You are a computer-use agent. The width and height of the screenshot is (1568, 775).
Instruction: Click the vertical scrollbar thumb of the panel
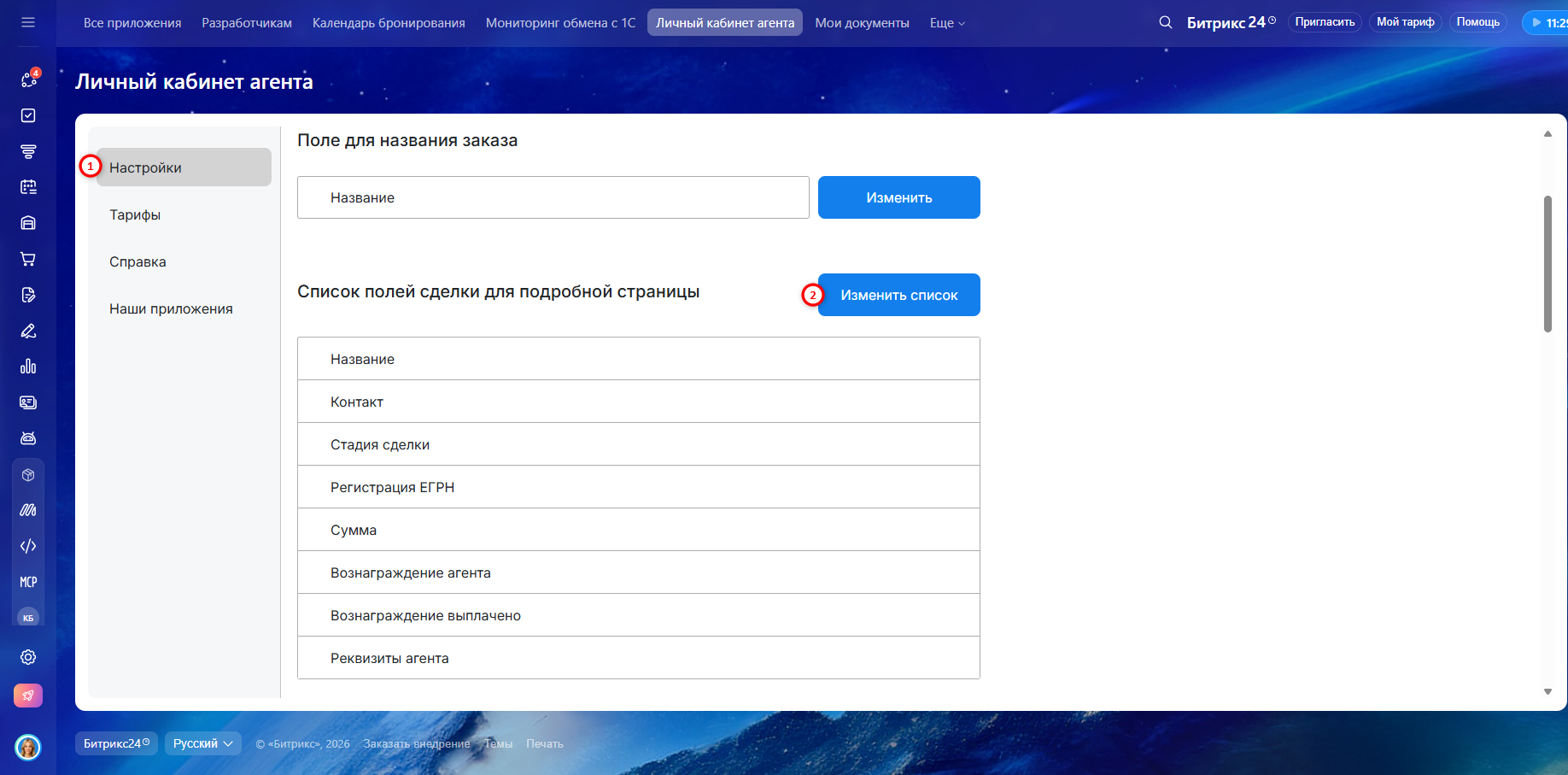[1548, 264]
